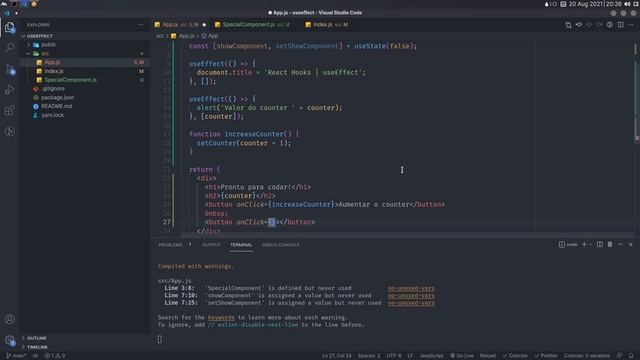Click the notifications bell in status bar
Screen dimensions: 640x360
pyautogui.click(x=631, y=356)
